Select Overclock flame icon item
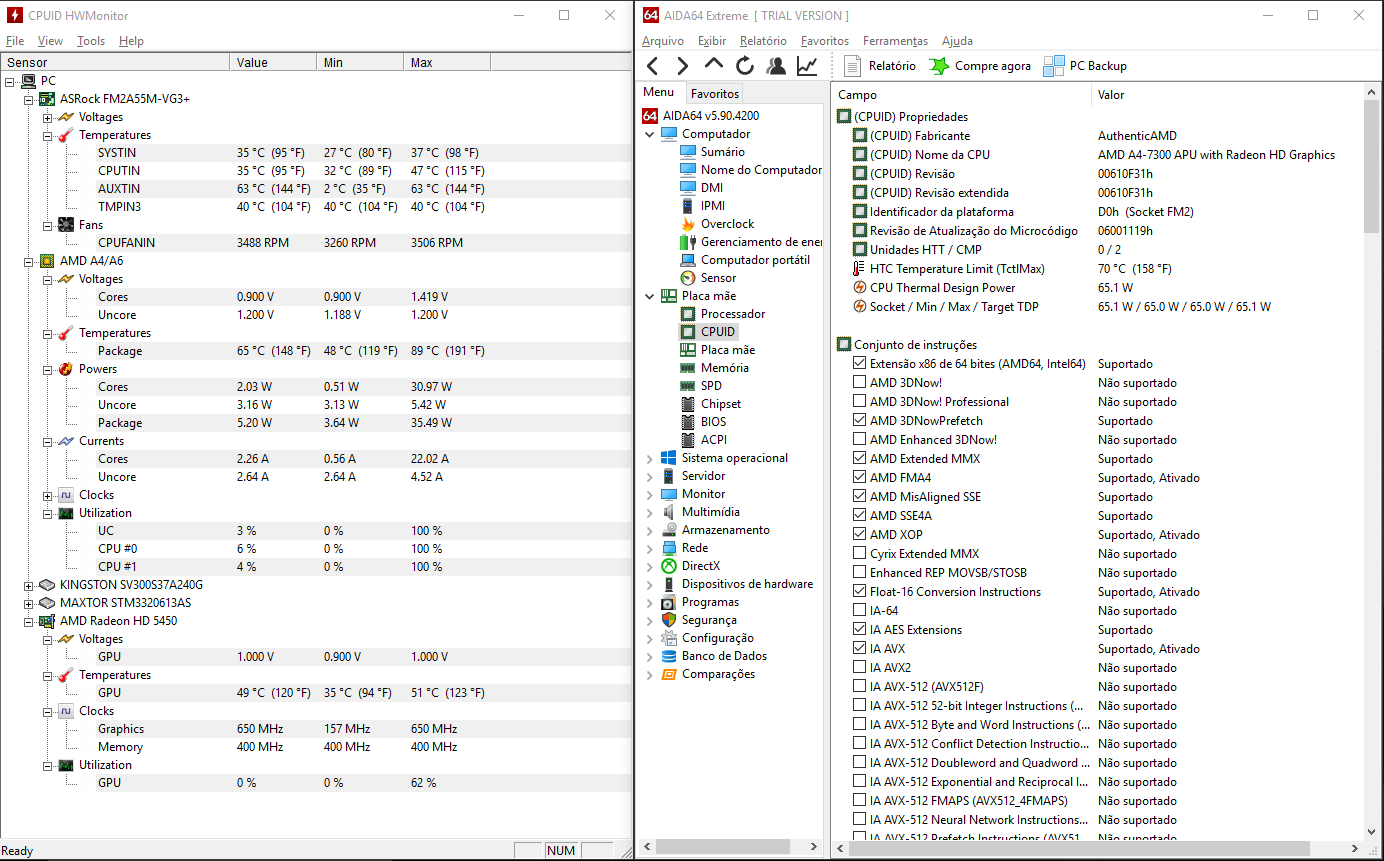The width and height of the screenshot is (1384, 861). coord(688,224)
